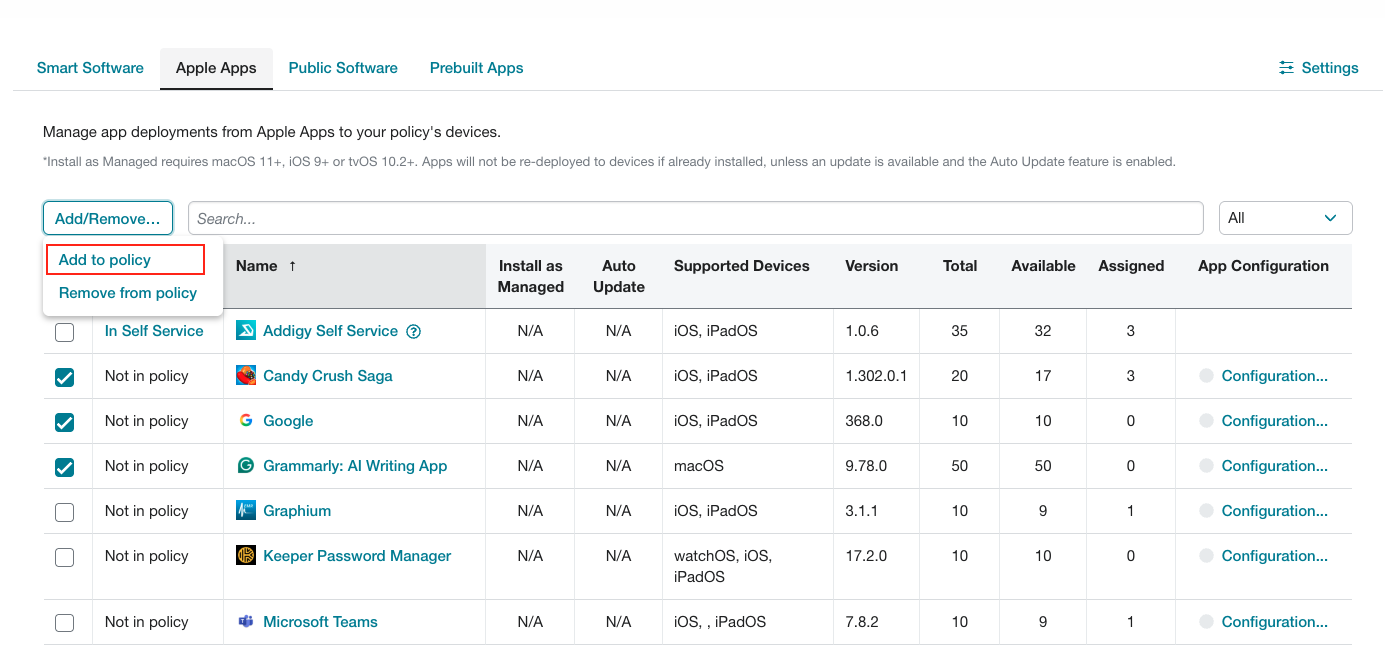The width and height of the screenshot is (1385, 645).
Task: Click the Total column header
Action: [x=960, y=266]
